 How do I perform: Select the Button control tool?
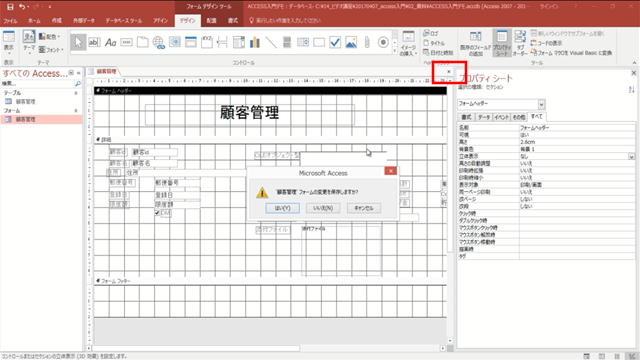click(x=127, y=42)
